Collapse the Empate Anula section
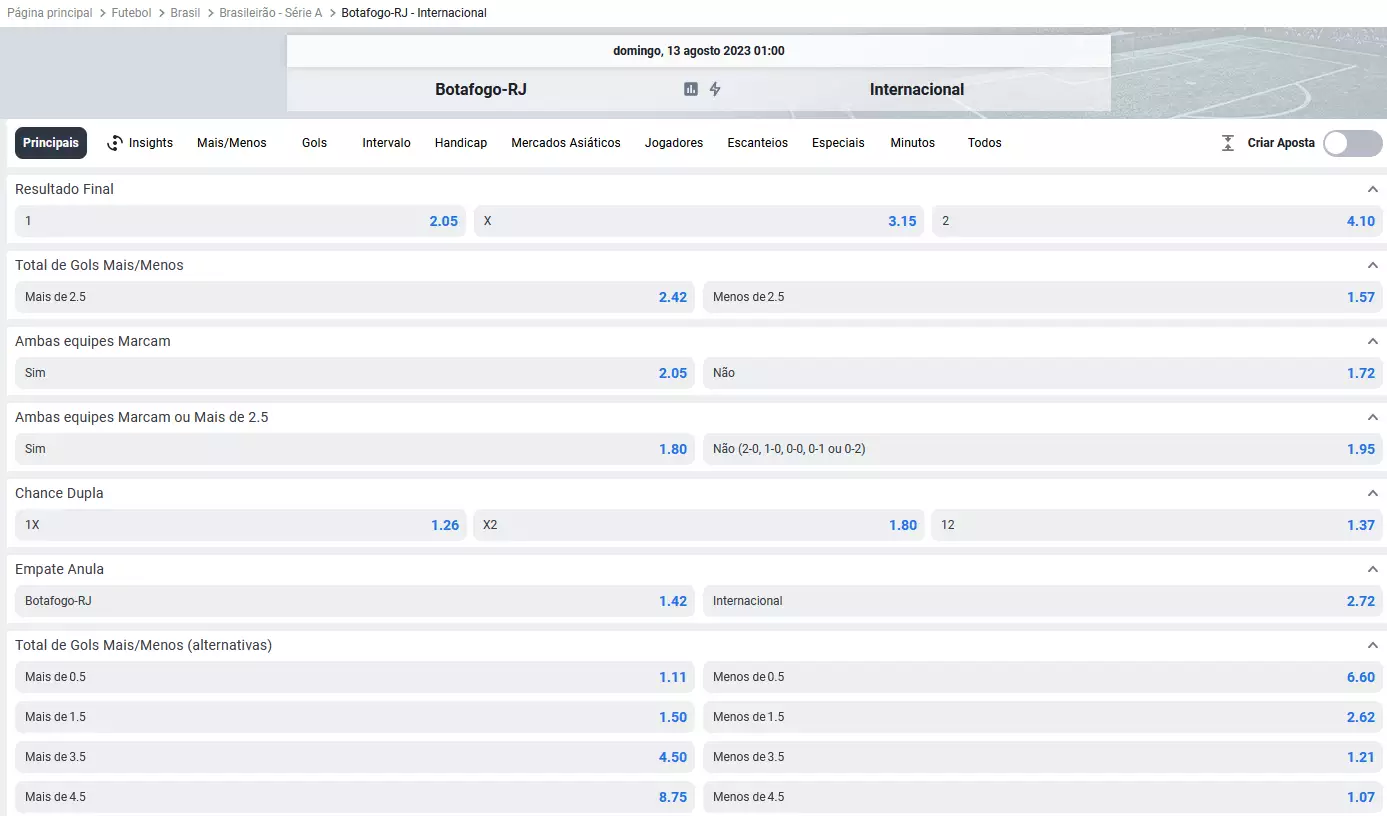The height and width of the screenshot is (816, 1387). tap(1372, 569)
